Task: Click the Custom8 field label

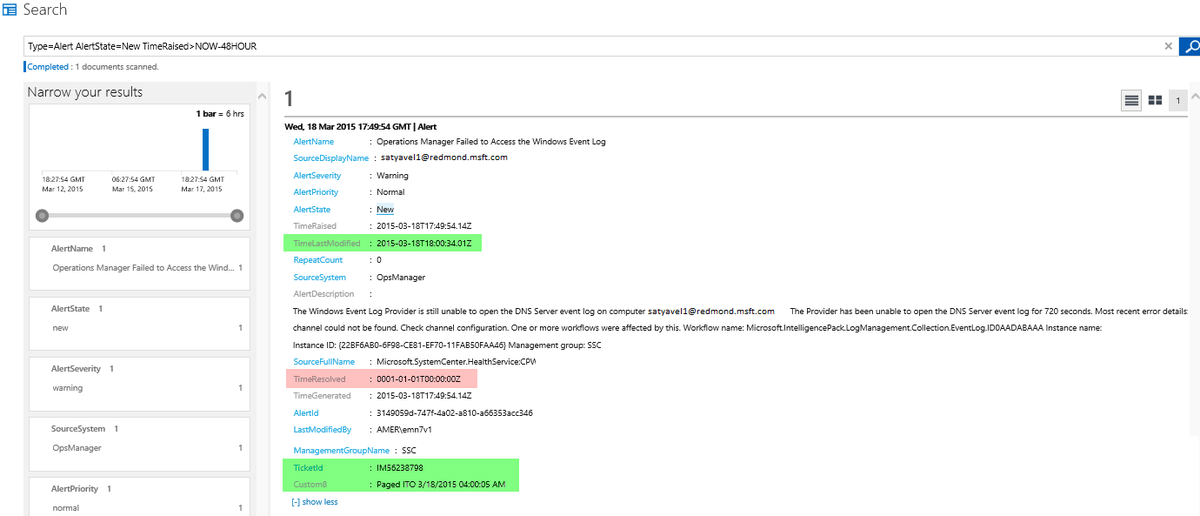Action: coord(309,484)
